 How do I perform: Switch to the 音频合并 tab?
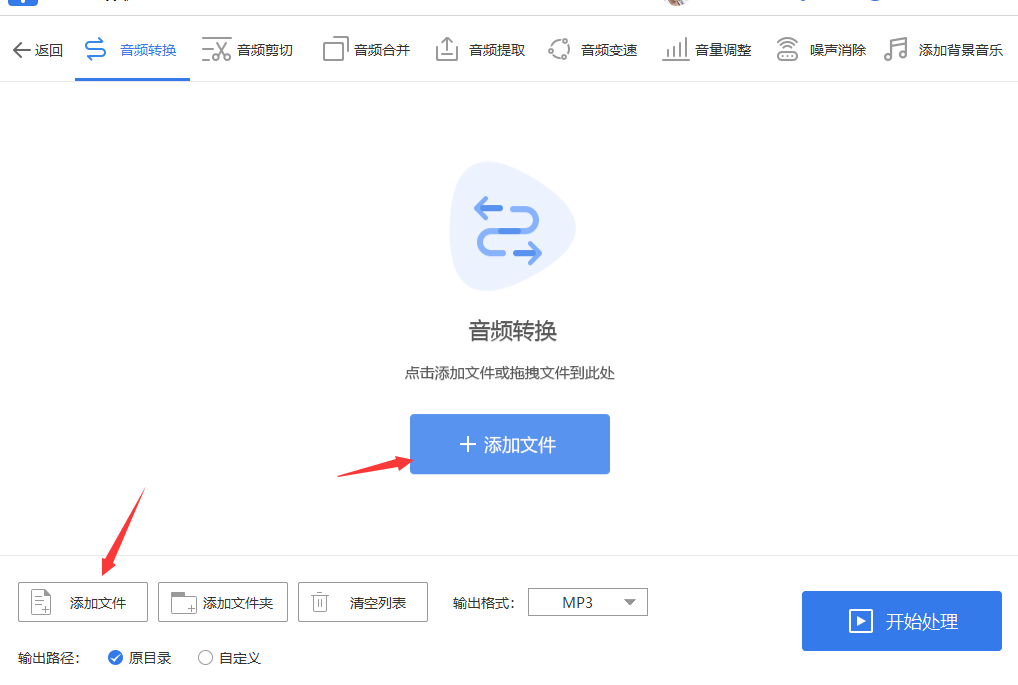(x=367, y=50)
